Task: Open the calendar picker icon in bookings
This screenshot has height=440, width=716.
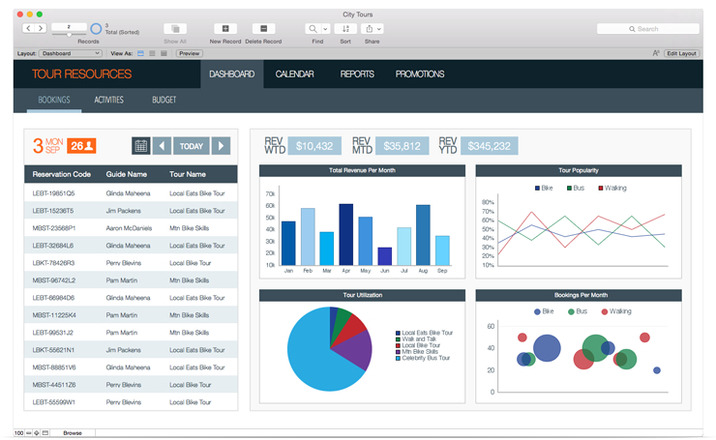Action: 141,146
